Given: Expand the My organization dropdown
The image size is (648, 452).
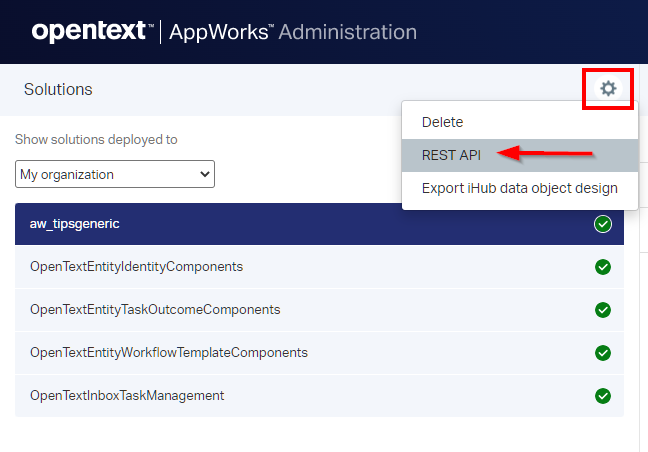Looking at the screenshot, I should (x=115, y=174).
